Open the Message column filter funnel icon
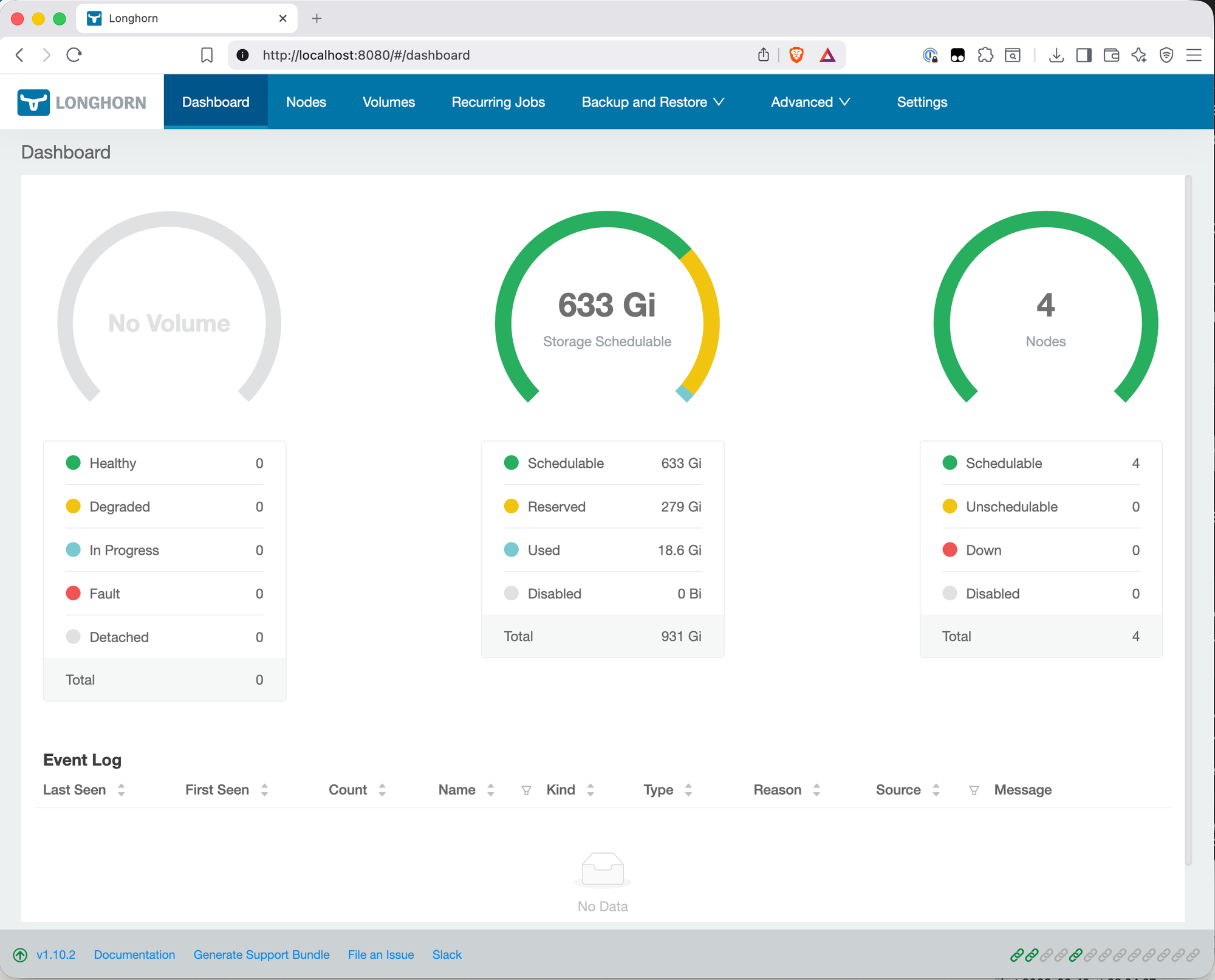The image size is (1215, 980). click(x=974, y=790)
